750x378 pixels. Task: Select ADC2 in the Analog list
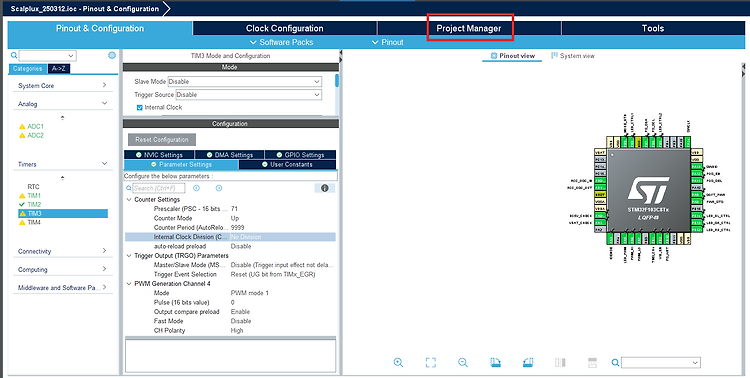35,135
